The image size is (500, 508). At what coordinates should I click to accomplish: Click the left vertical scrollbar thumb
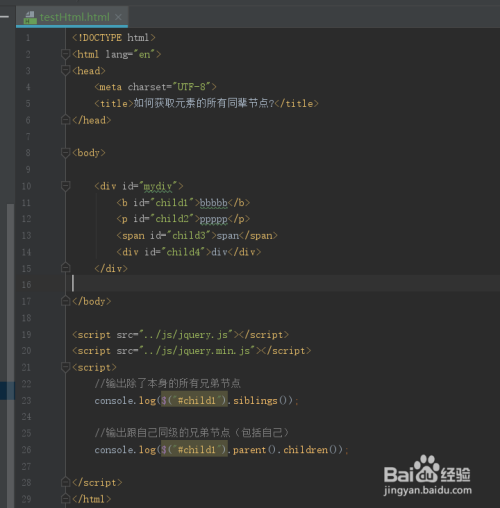coord(10,355)
